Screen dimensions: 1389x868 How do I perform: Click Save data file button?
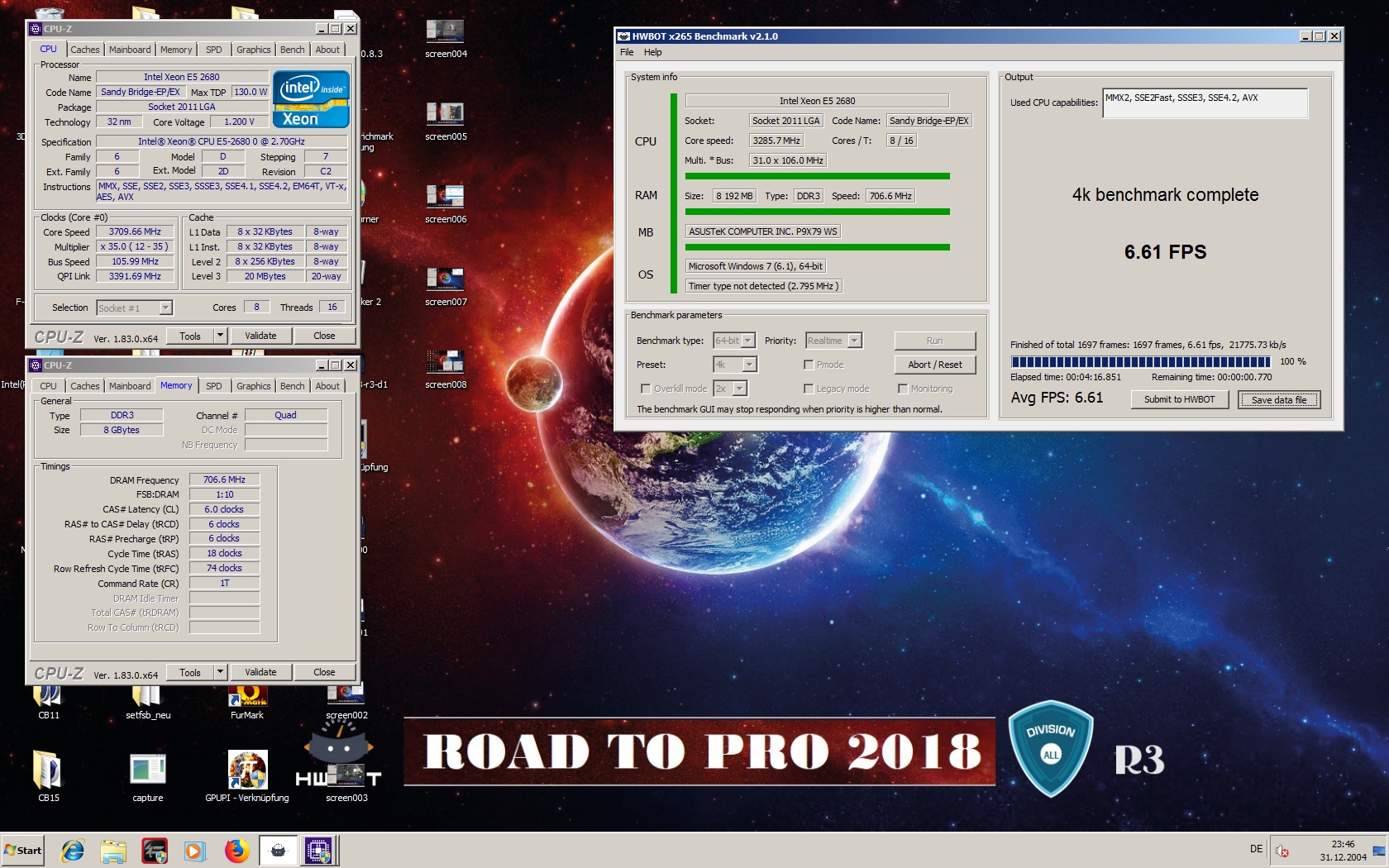point(1278,400)
